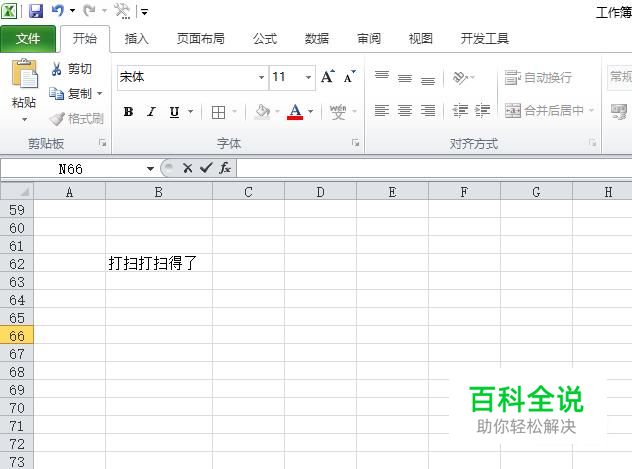
Task: Click the Copy button
Action: [x=71, y=94]
